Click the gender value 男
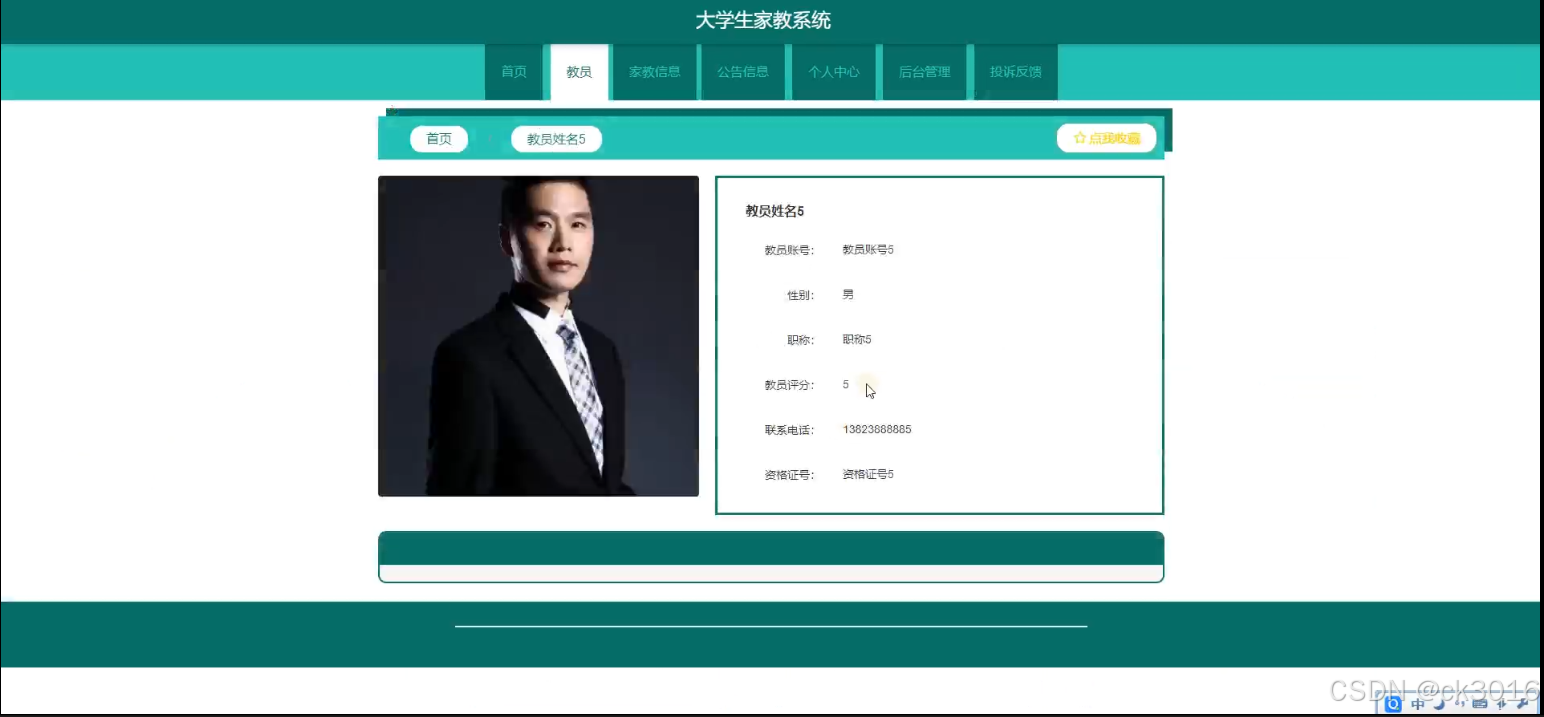1544x717 pixels. 848,295
